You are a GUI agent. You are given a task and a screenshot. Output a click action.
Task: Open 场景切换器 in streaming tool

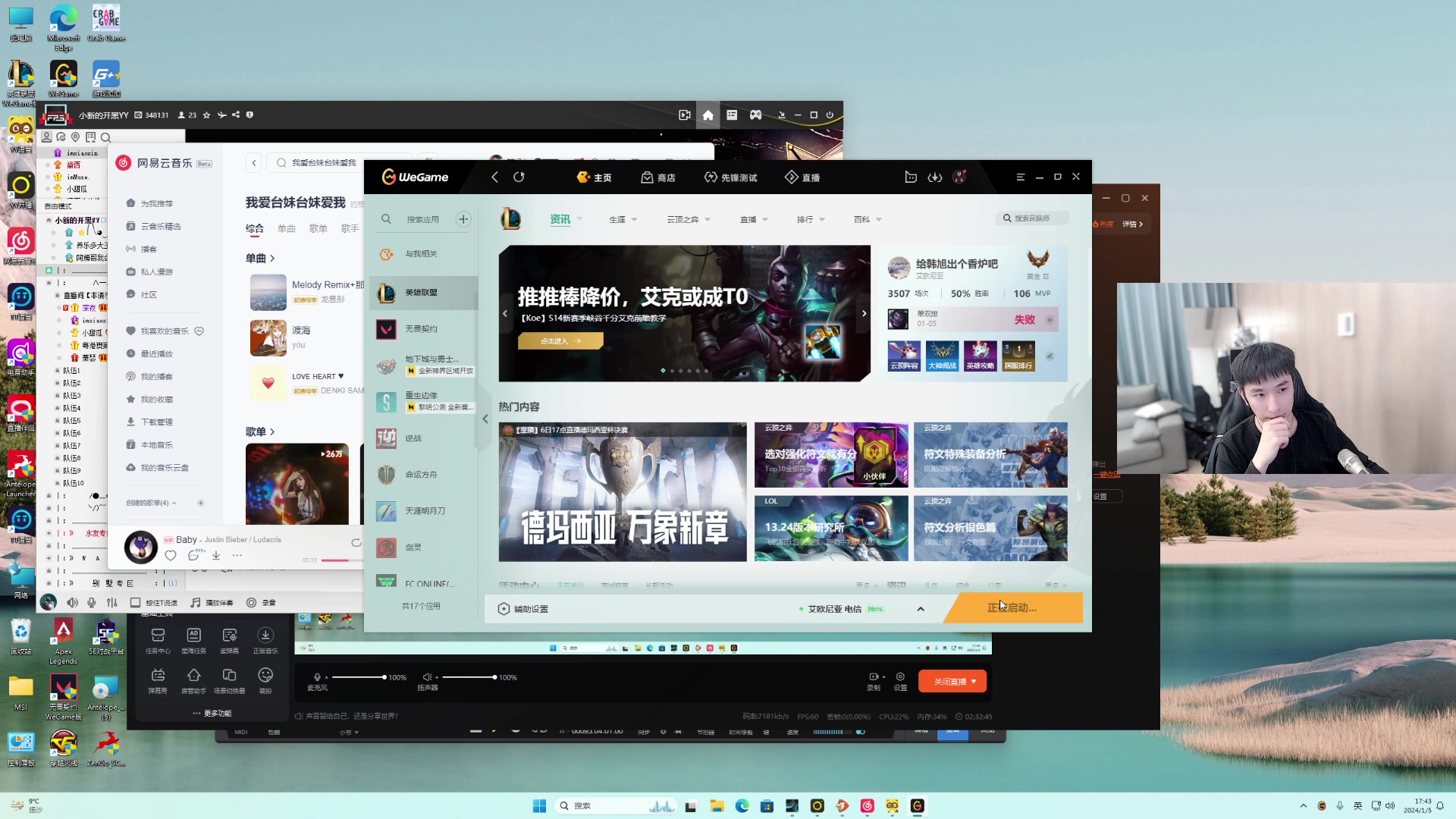click(229, 681)
